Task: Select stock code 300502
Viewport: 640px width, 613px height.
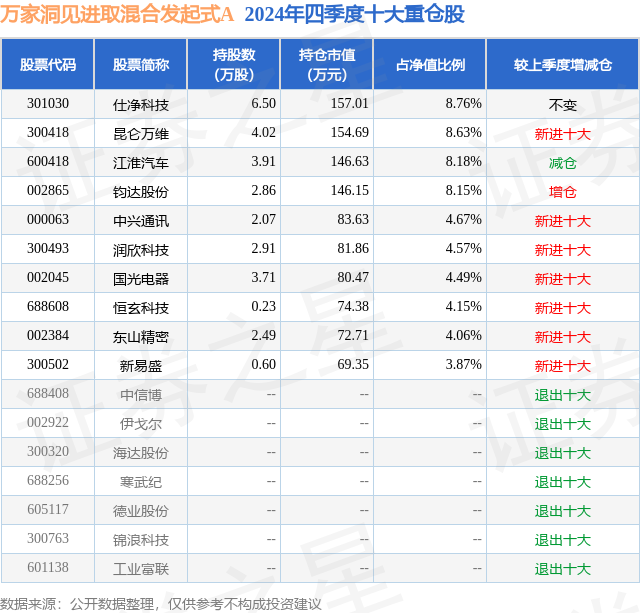Action: click(x=48, y=364)
